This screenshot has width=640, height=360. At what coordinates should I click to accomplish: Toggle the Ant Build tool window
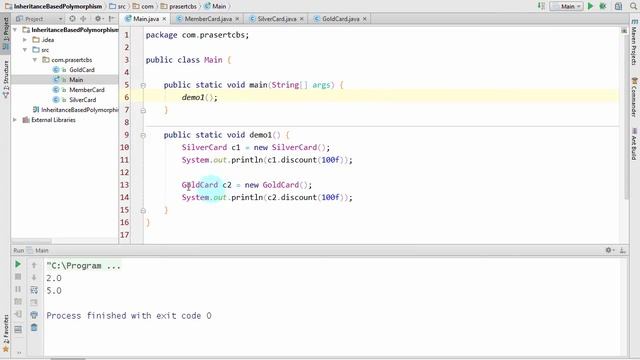[634, 144]
